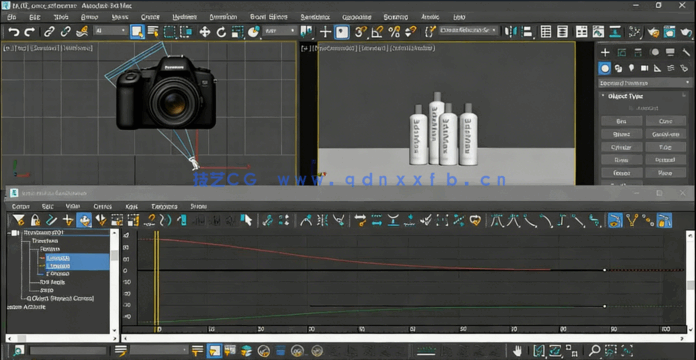Toggle the highlighted Move Keys tool in curve editor
The width and height of the screenshot is (696, 360).
pyautogui.click(x=84, y=220)
